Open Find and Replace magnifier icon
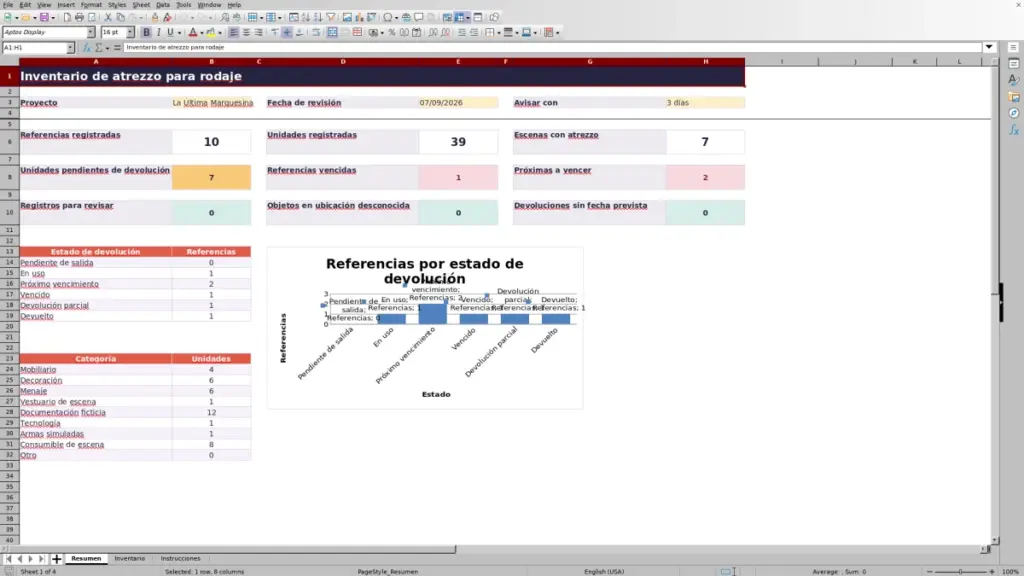The height and width of the screenshot is (576, 1024). coord(225,17)
